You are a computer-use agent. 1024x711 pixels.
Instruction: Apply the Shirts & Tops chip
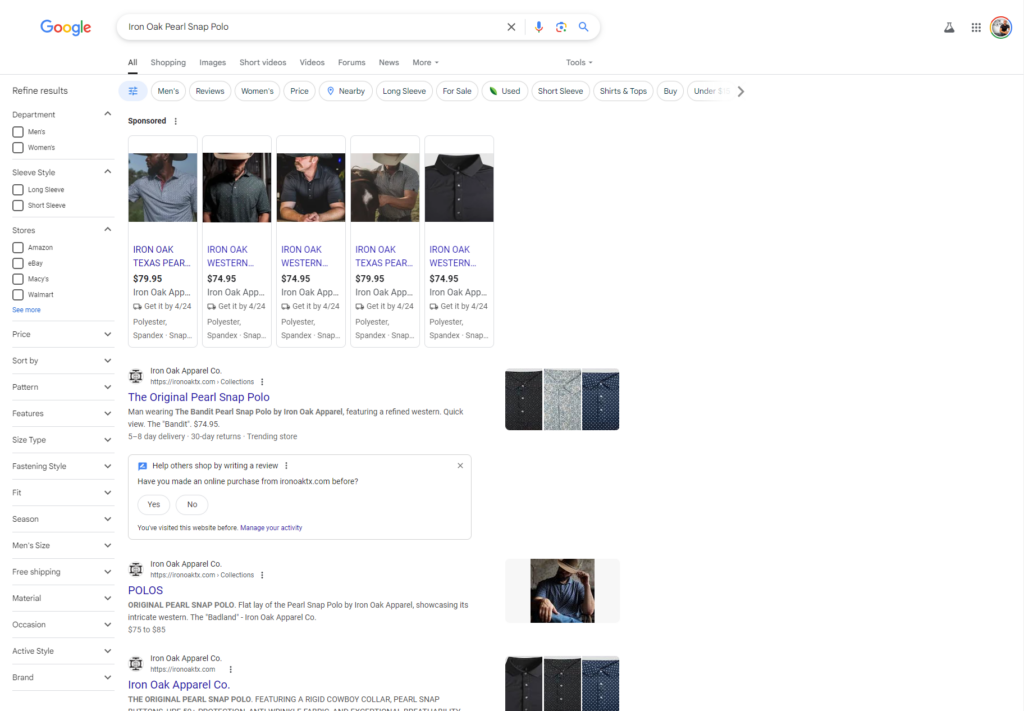(x=623, y=91)
